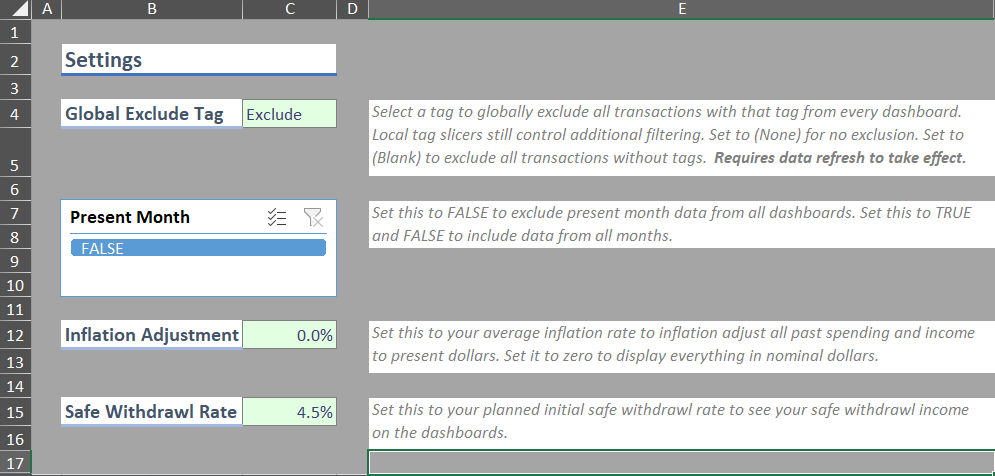The height and width of the screenshot is (476, 995).
Task: Select the Inflation Adjustment 0.0% cell
Action: pos(289,334)
